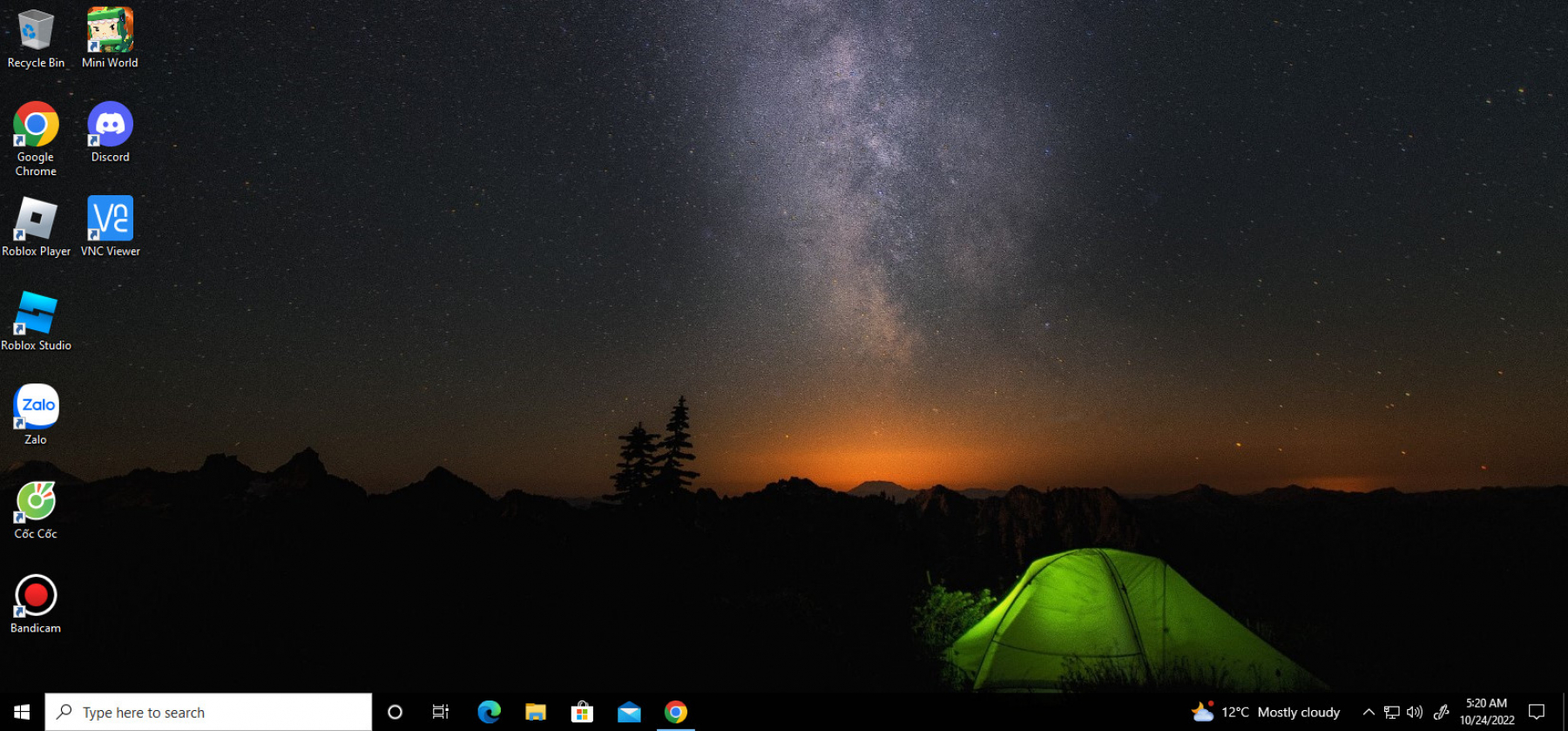1568x731 pixels.
Task: Select the Bandicam desktop shortcut
Action: pyautogui.click(x=36, y=604)
